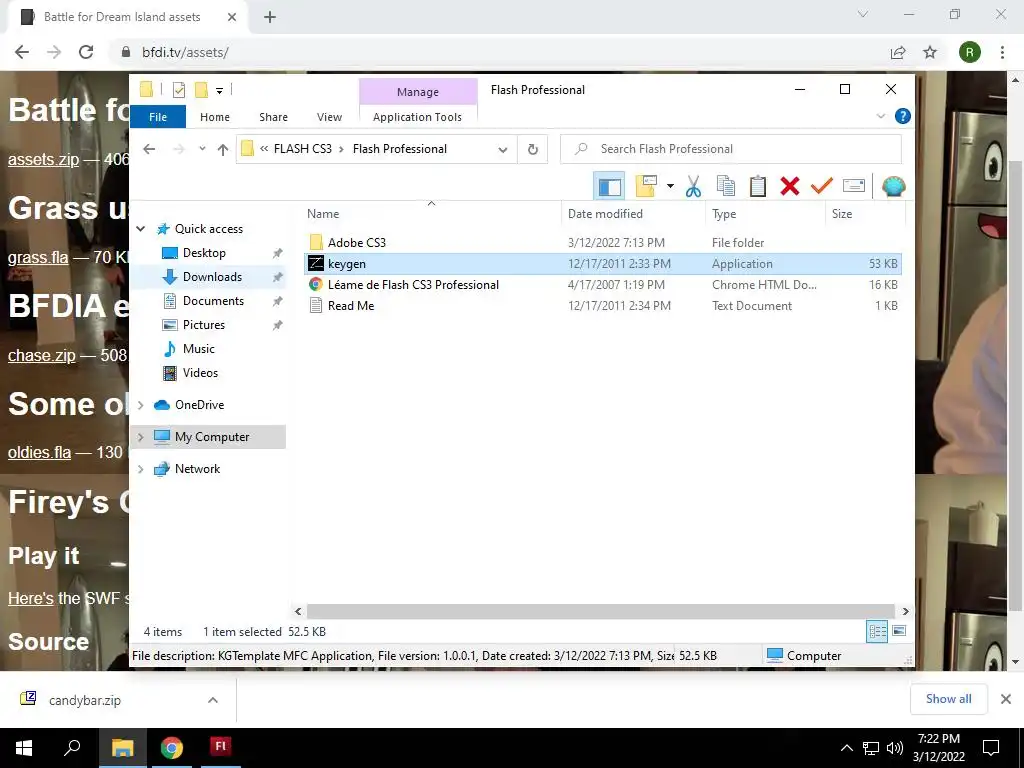Click the Properties checkmark icon in title bar
This screenshot has width=1024, height=768.
178,90
